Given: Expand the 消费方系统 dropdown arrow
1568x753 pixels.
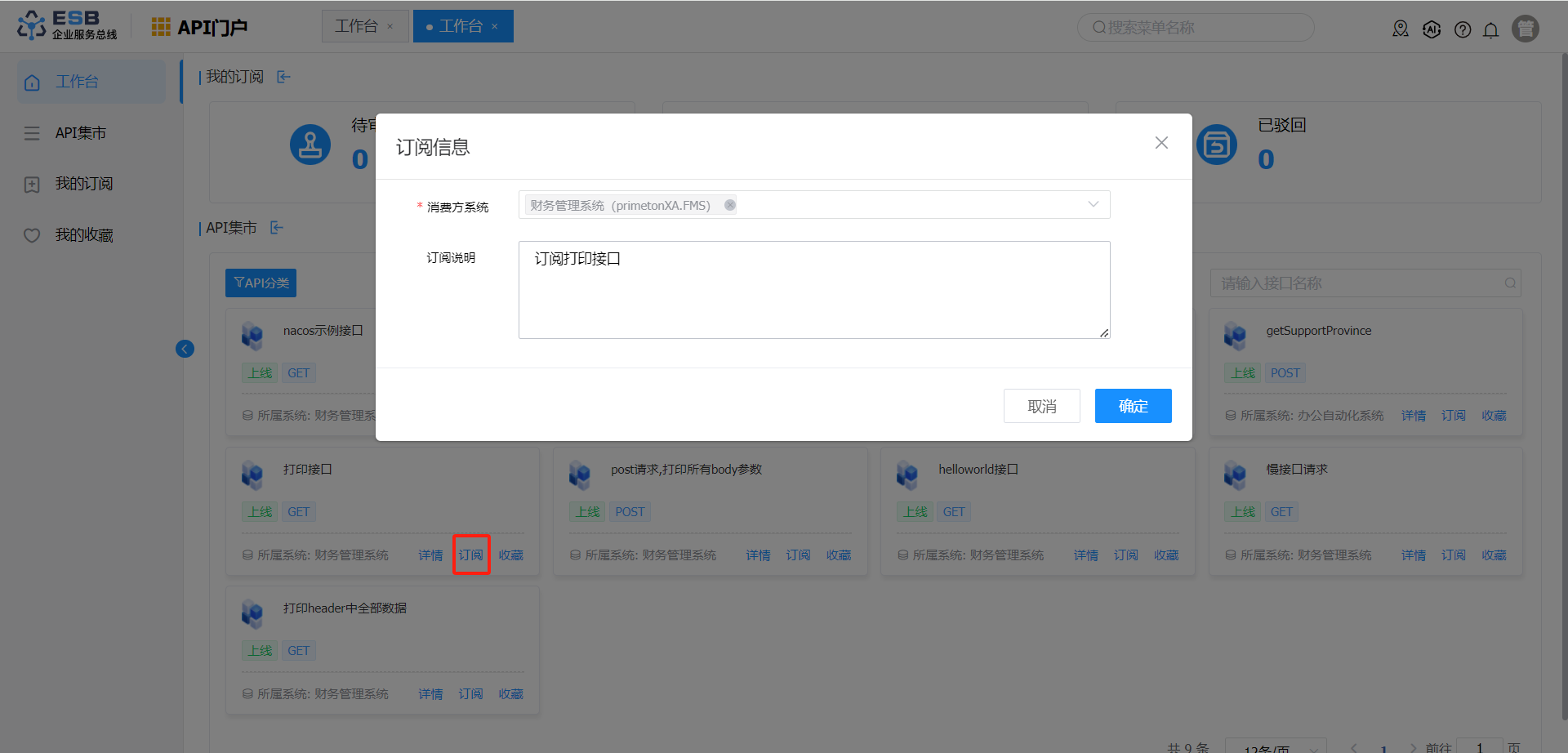Looking at the screenshot, I should point(1093,205).
